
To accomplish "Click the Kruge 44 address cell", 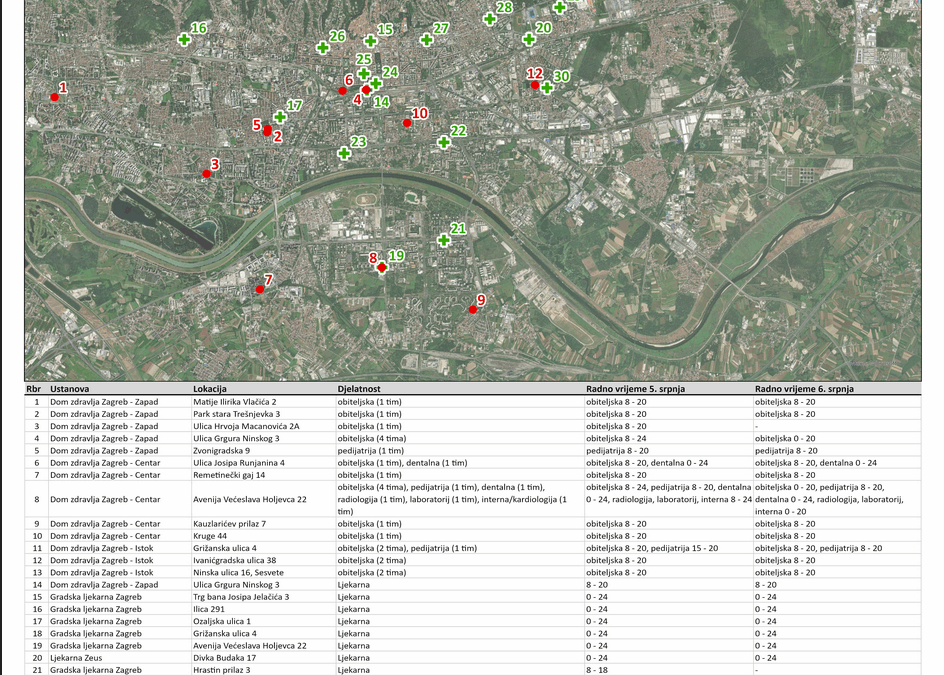I will point(213,536).
